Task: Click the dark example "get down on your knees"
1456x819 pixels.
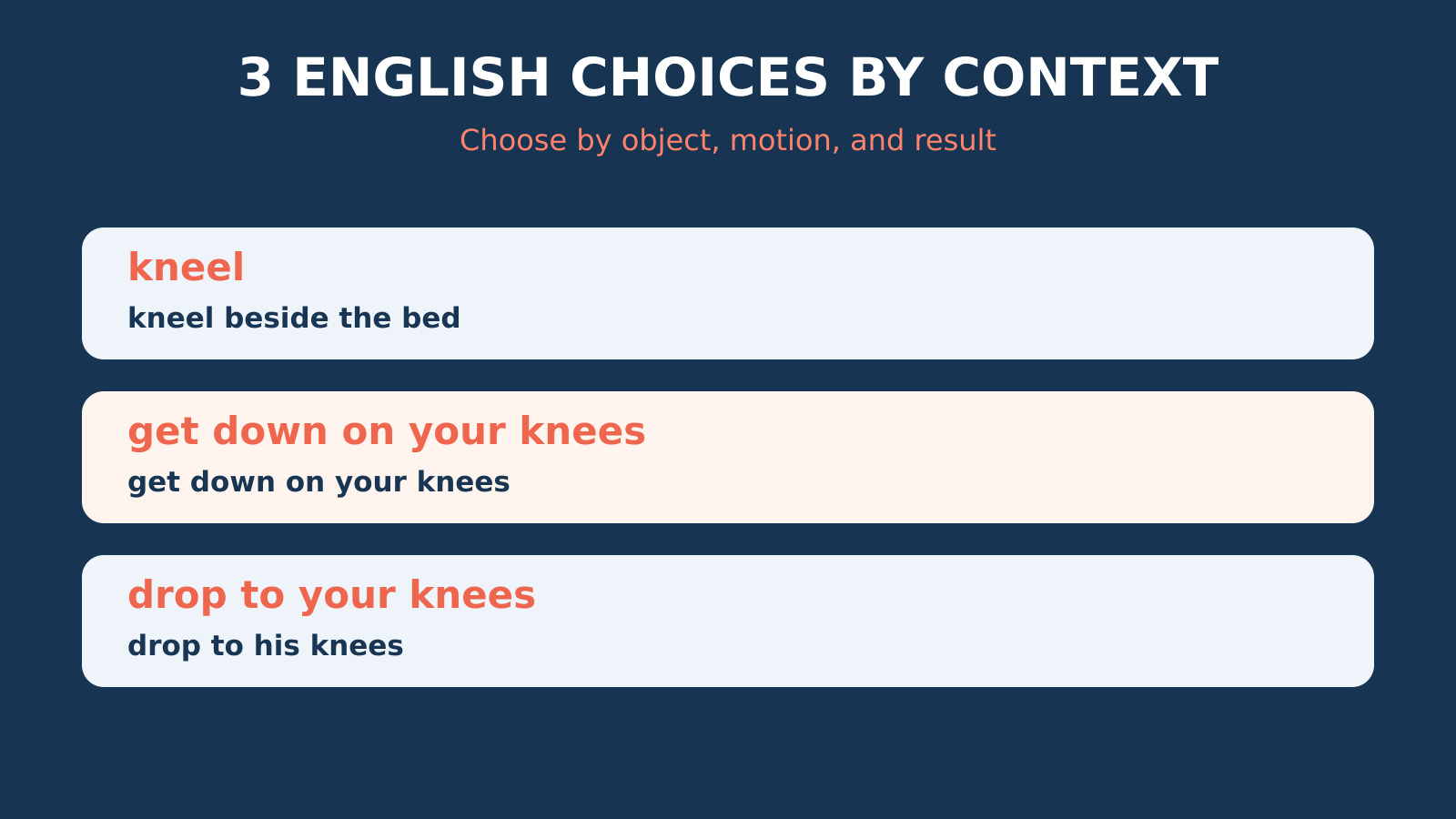Action: pos(318,482)
